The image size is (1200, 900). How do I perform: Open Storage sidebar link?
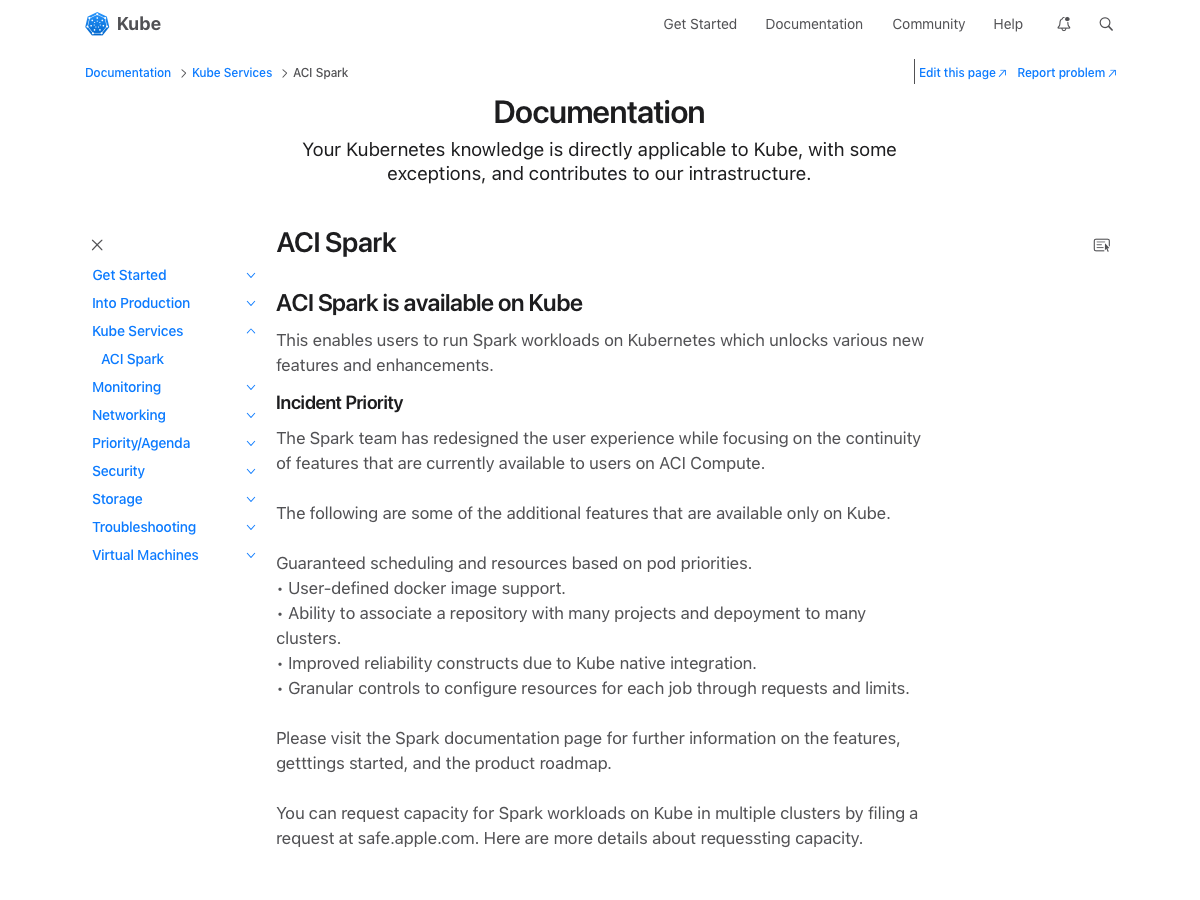pos(117,499)
